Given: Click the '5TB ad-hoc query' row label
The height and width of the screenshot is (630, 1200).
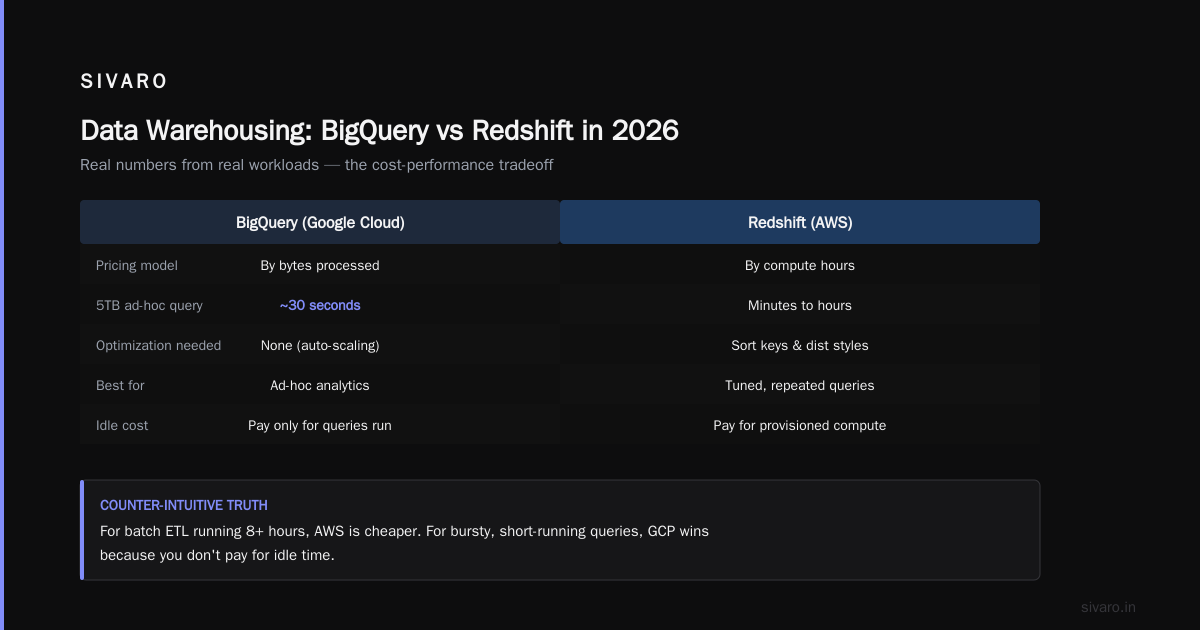Looking at the screenshot, I should coord(149,305).
